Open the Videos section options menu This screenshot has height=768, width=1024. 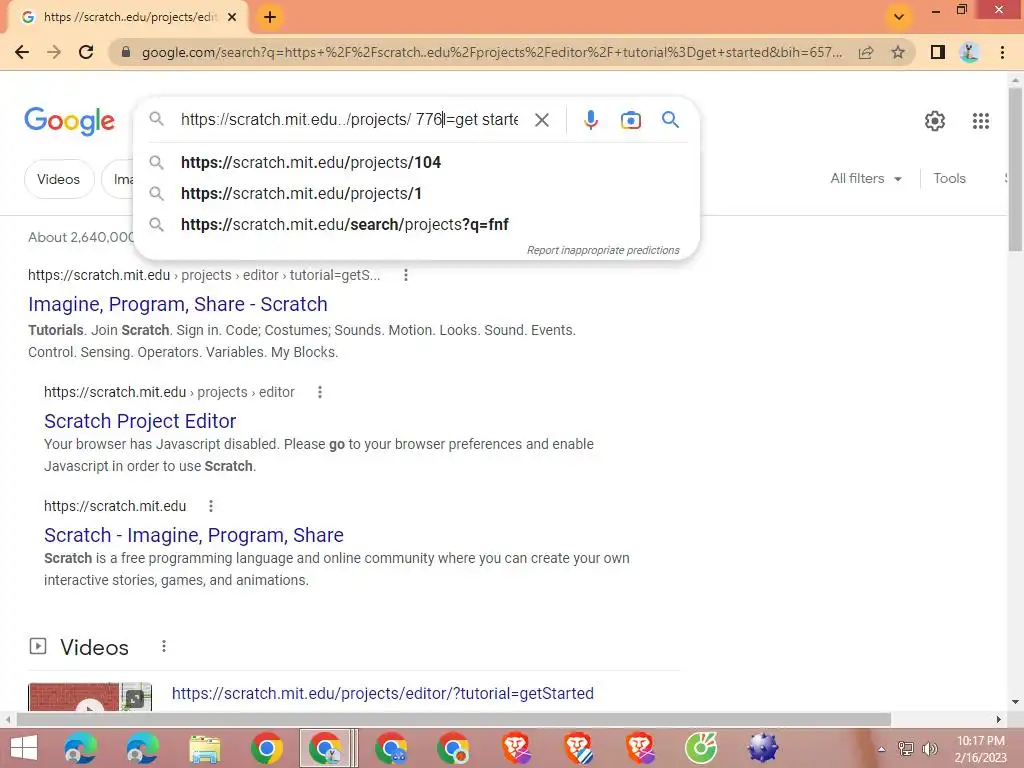[164, 646]
